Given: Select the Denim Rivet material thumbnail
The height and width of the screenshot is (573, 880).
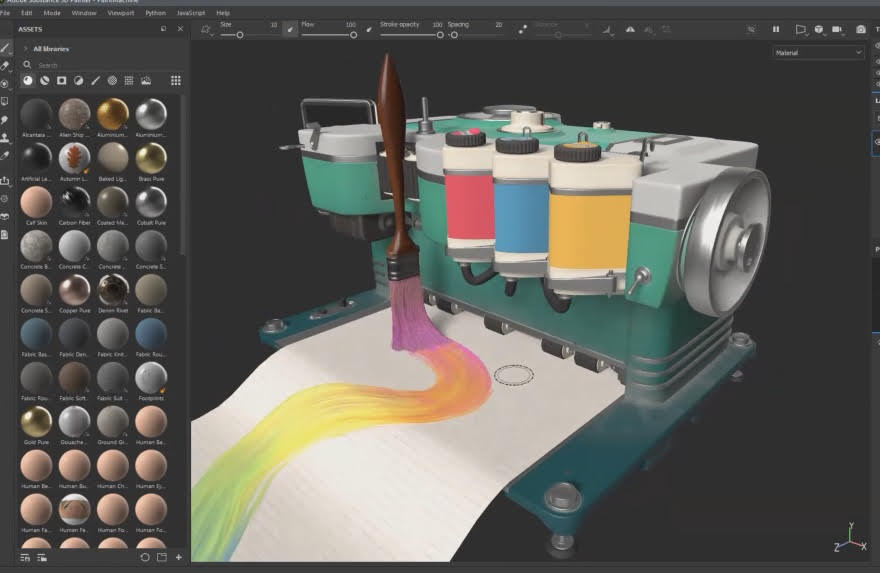Looking at the screenshot, I should (x=113, y=290).
